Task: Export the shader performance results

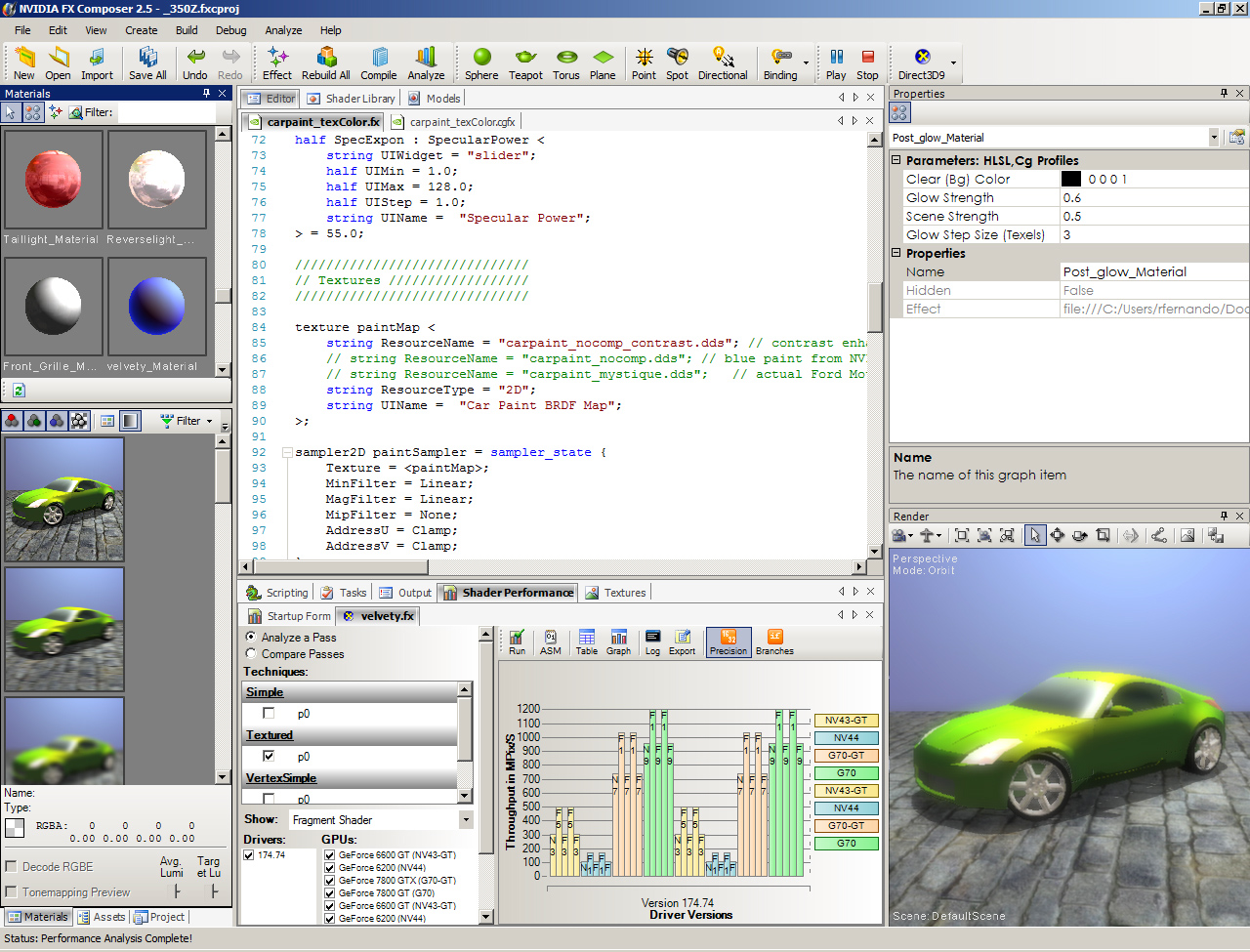Action: (683, 642)
